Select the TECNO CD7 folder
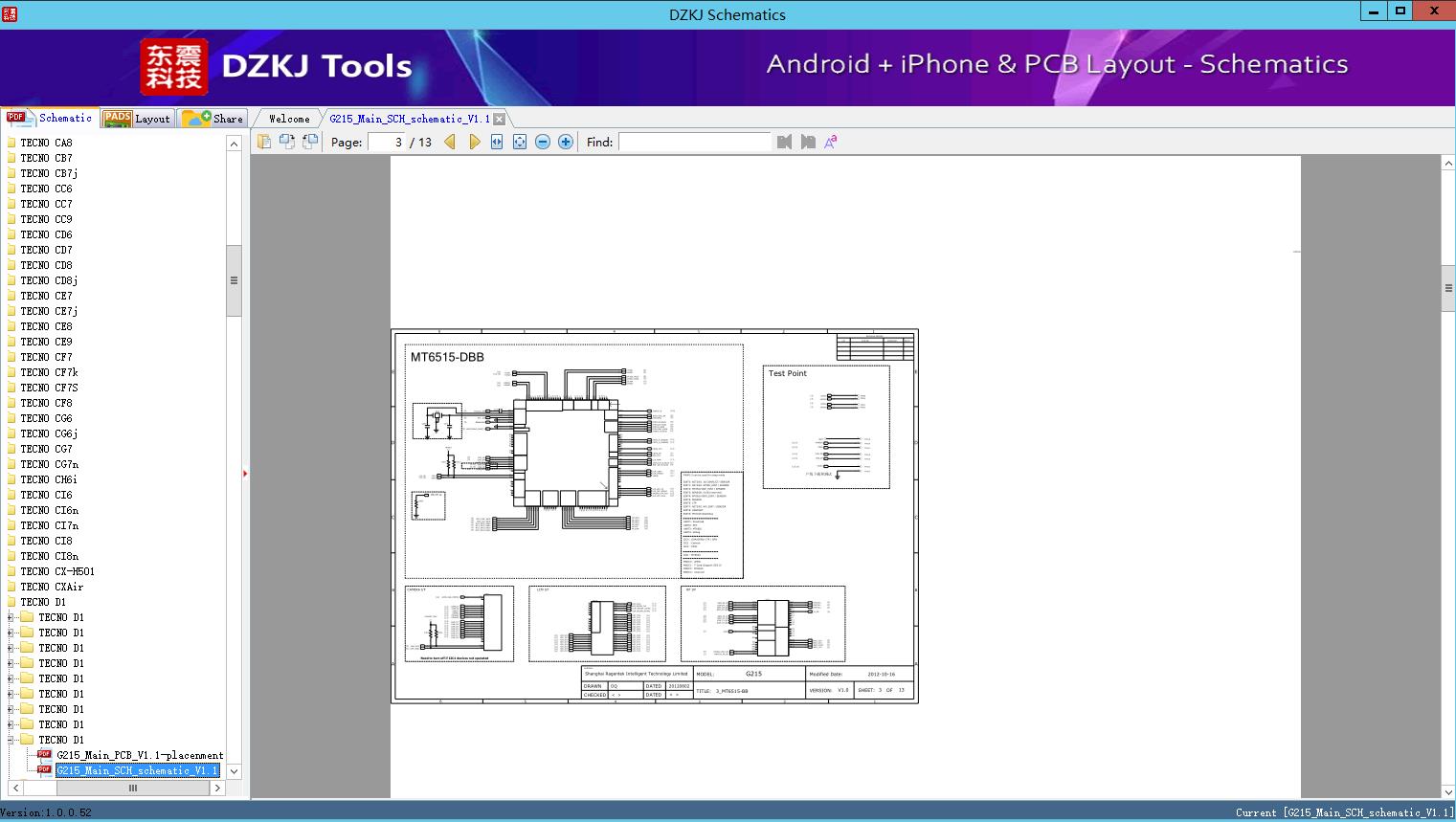This screenshot has width=1456, height=822. (x=46, y=250)
